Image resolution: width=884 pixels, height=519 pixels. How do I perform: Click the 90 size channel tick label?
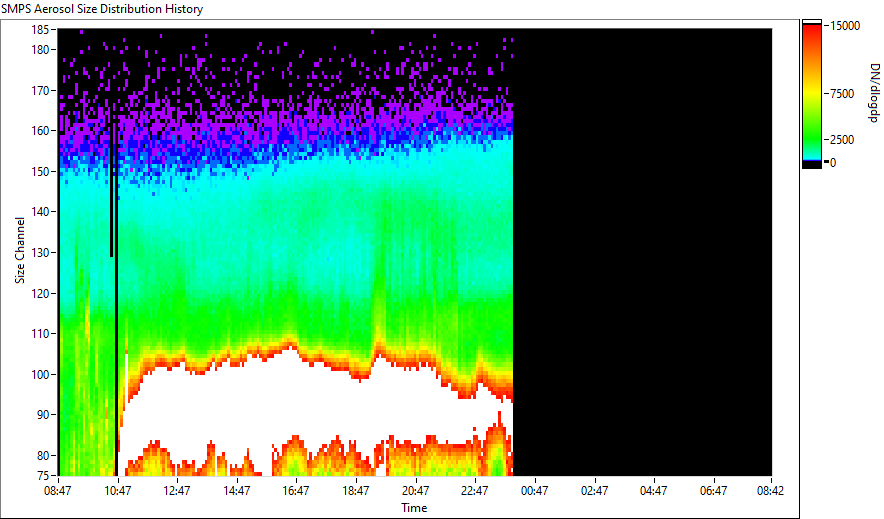click(43, 415)
